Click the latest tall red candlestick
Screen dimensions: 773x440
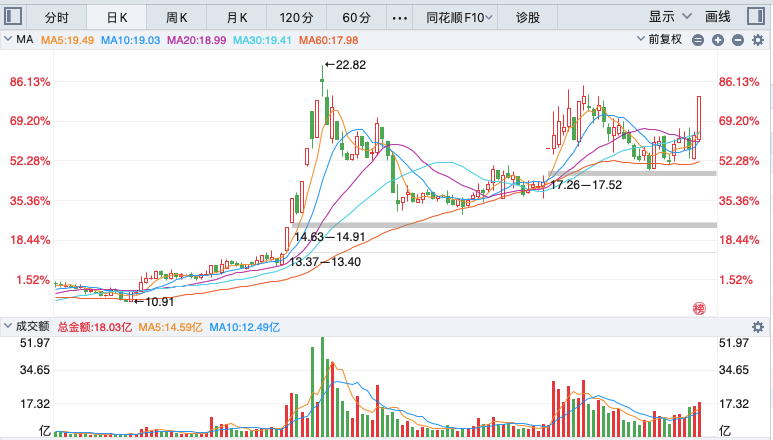pos(699,118)
